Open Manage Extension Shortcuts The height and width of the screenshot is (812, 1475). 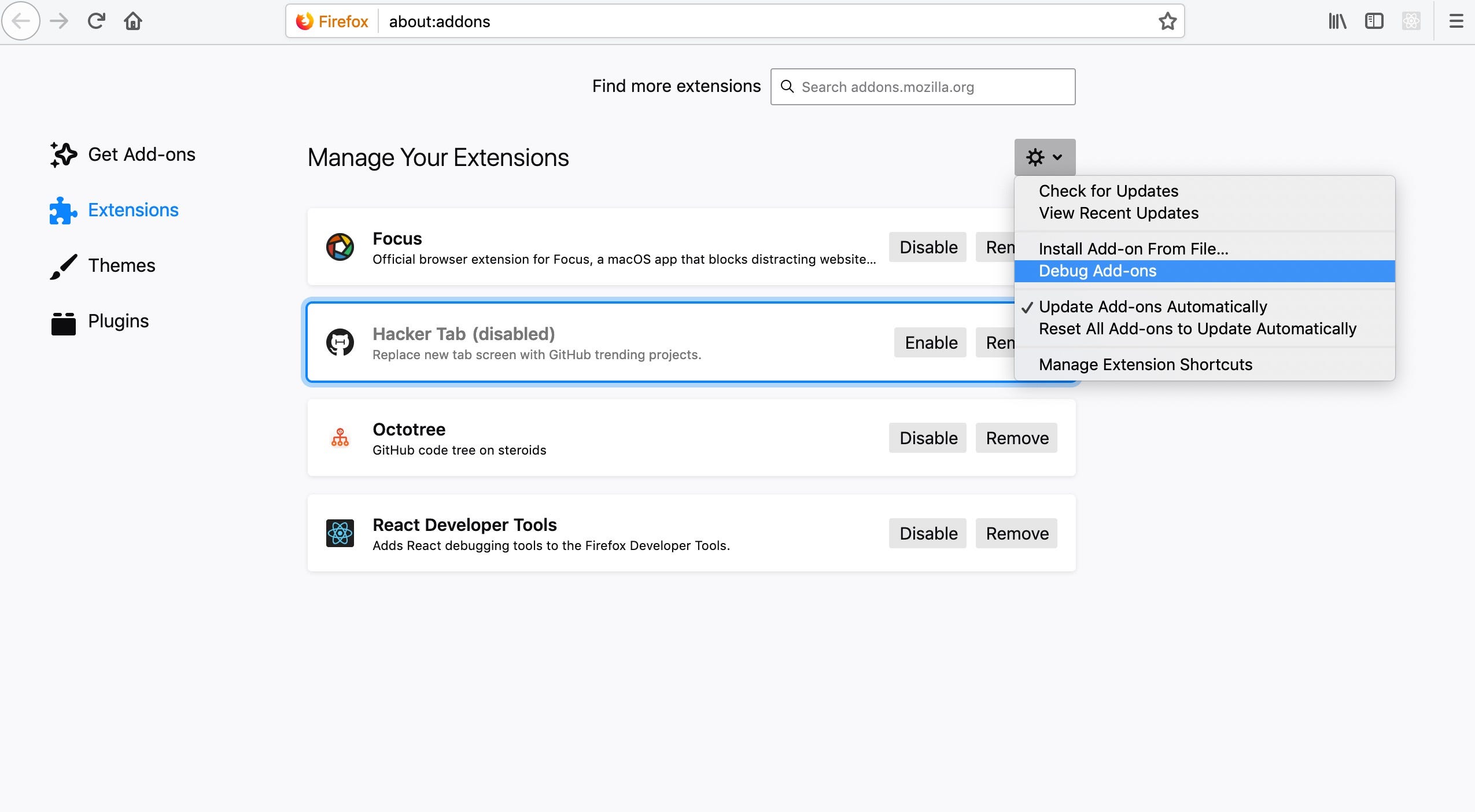click(1205, 364)
